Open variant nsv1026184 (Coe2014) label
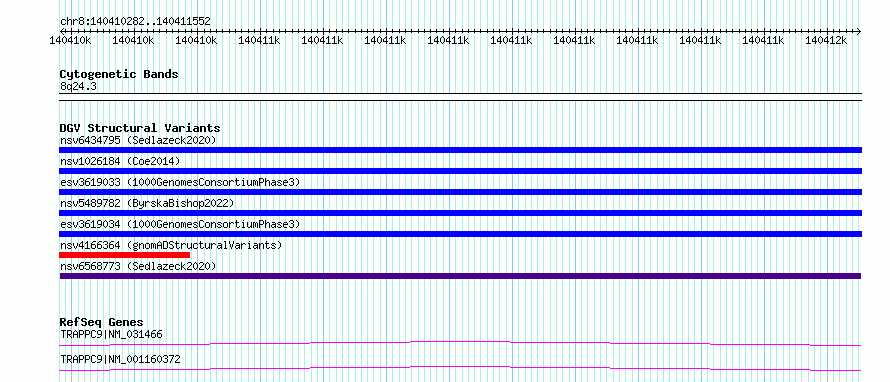890x382 pixels. (120, 161)
